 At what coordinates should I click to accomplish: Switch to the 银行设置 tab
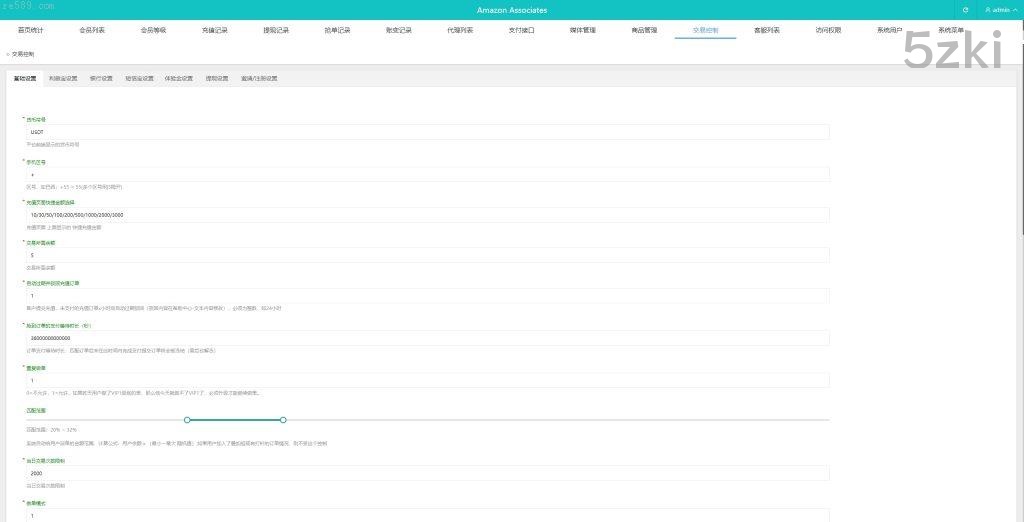(x=101, y=78)
